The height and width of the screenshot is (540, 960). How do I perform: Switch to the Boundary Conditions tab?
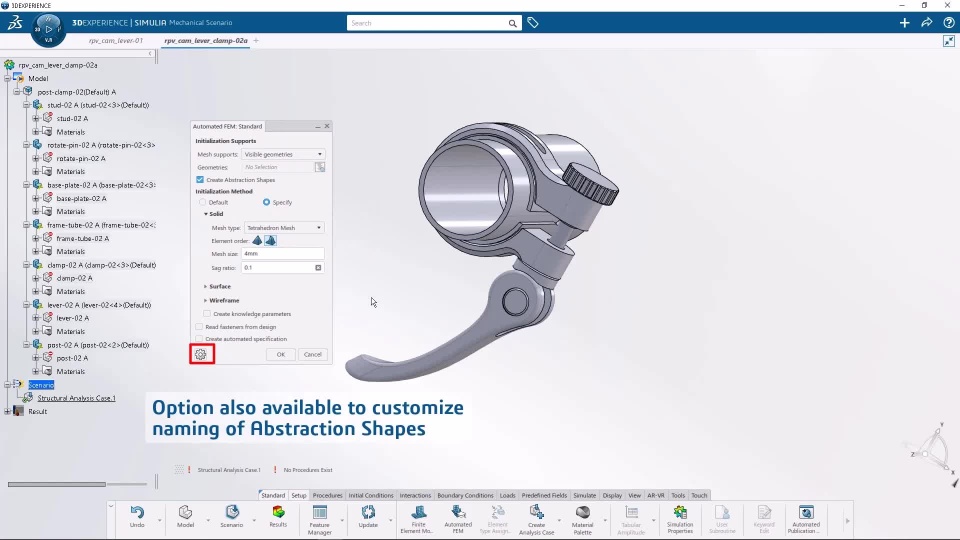(465, 495)
